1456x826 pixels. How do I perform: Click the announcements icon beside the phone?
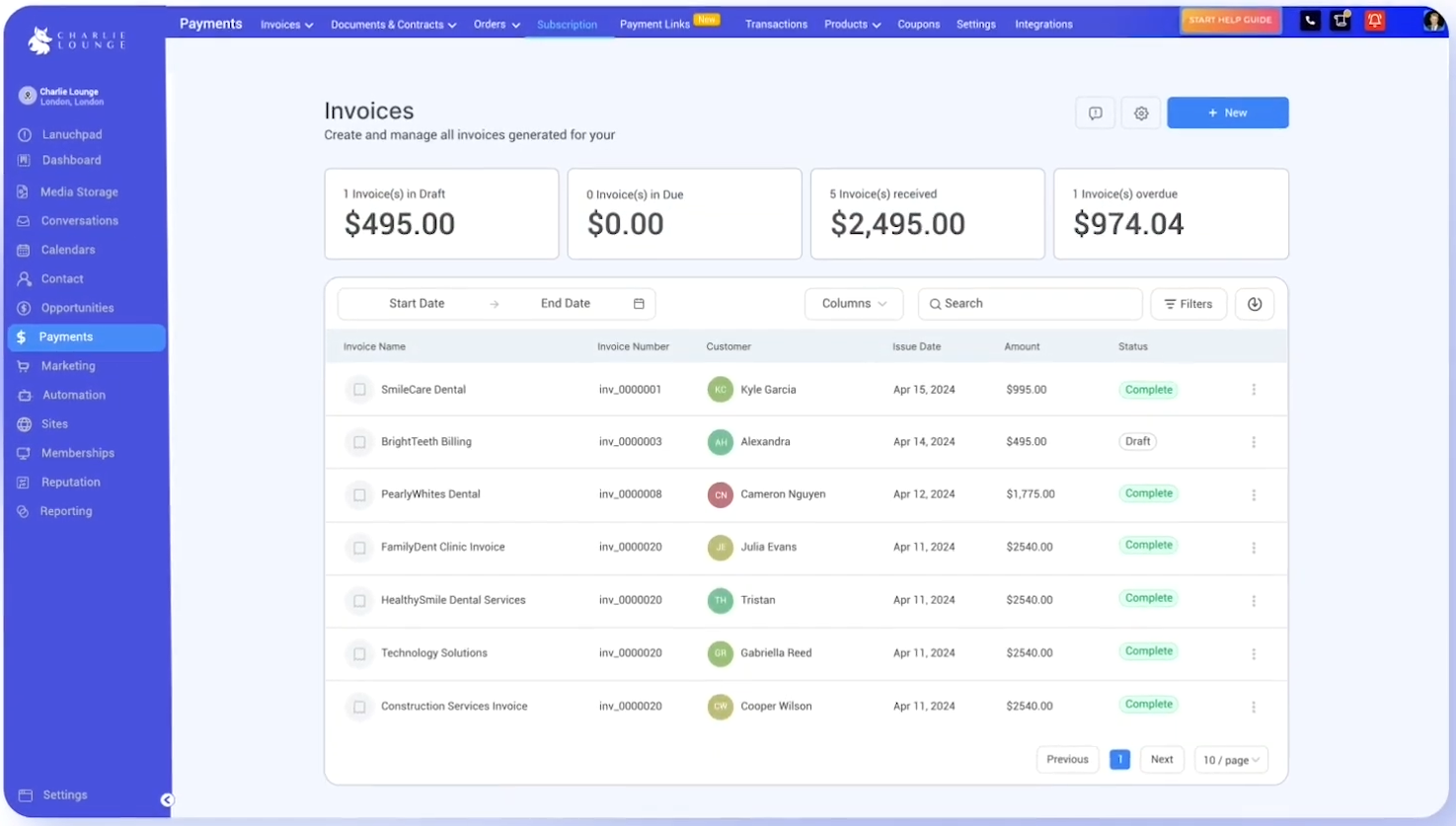click(x=1341, y=21)
